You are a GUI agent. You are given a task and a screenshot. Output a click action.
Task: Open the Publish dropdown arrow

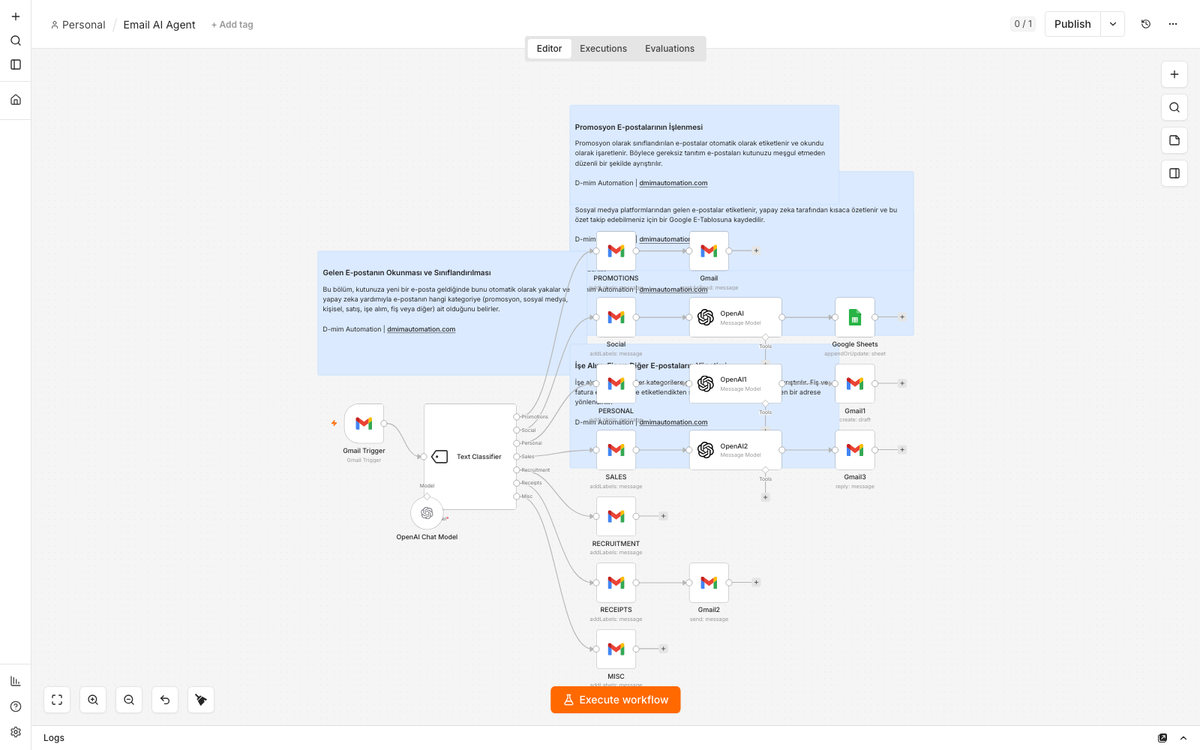click(1113, 24)
